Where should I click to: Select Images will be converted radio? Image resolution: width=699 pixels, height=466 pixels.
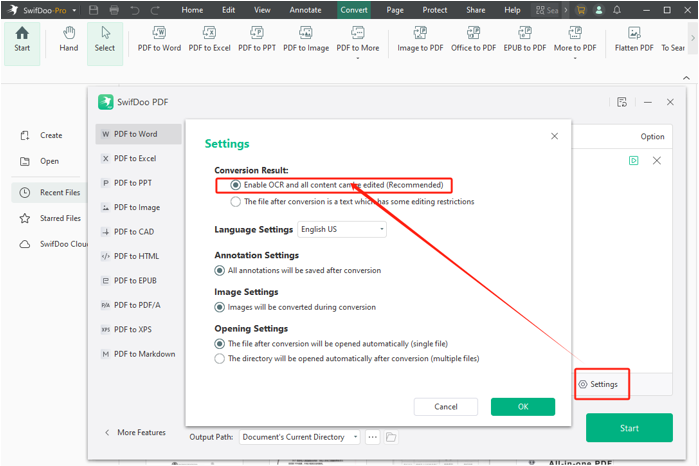tap(219, 307)
